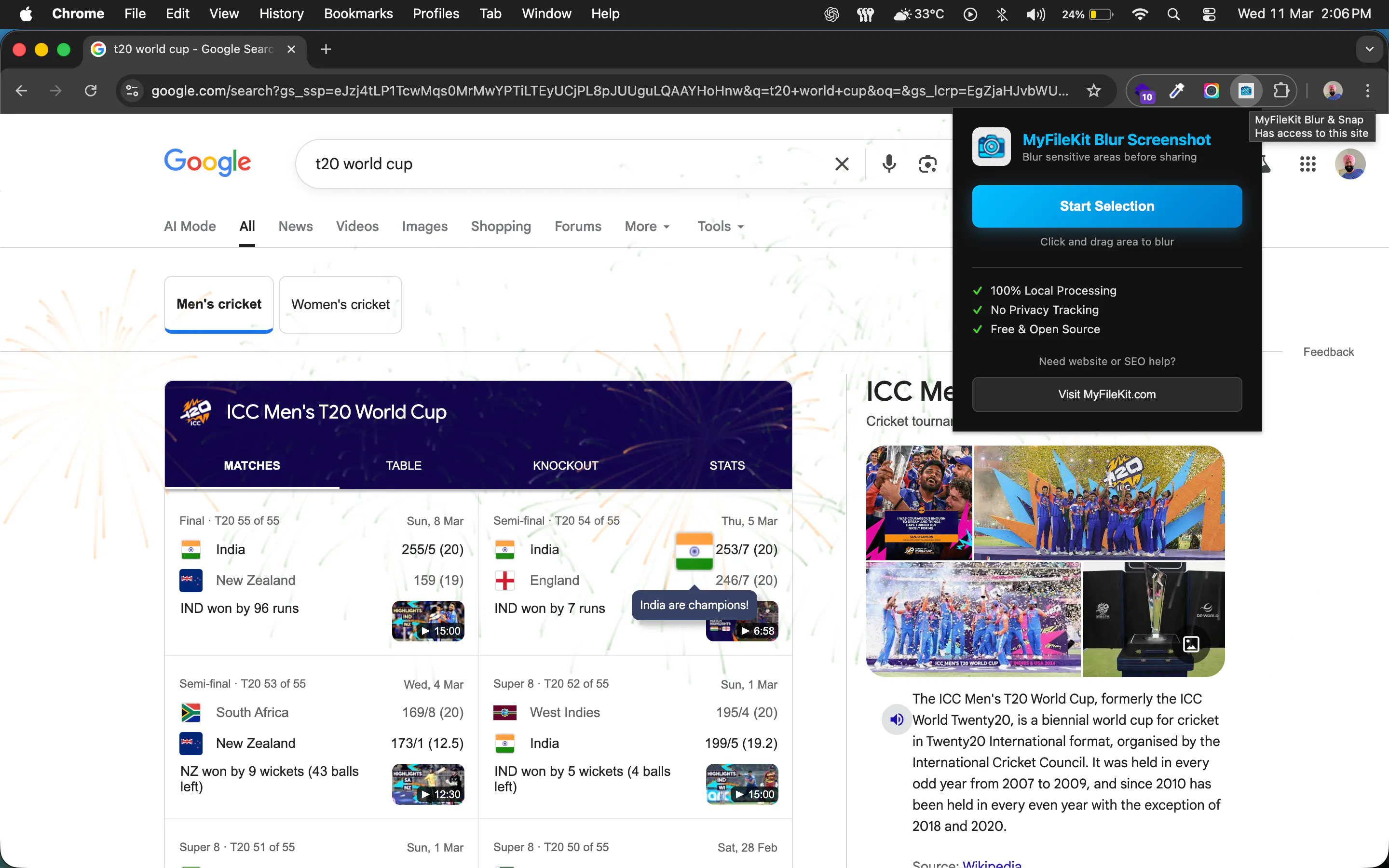The width and height of the screenshot is (1389, 868).
Task: Search by image with the Lens icon
Action: (x=927, y=164)
